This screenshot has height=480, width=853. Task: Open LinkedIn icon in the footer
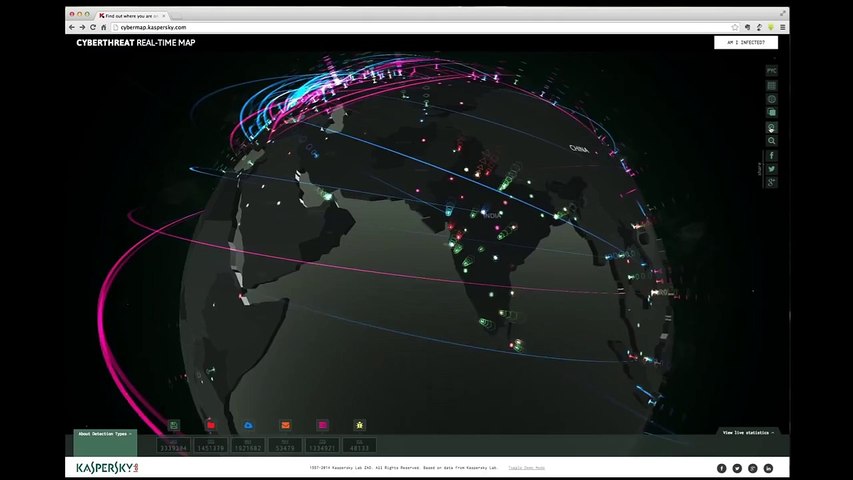pos(768,468)
